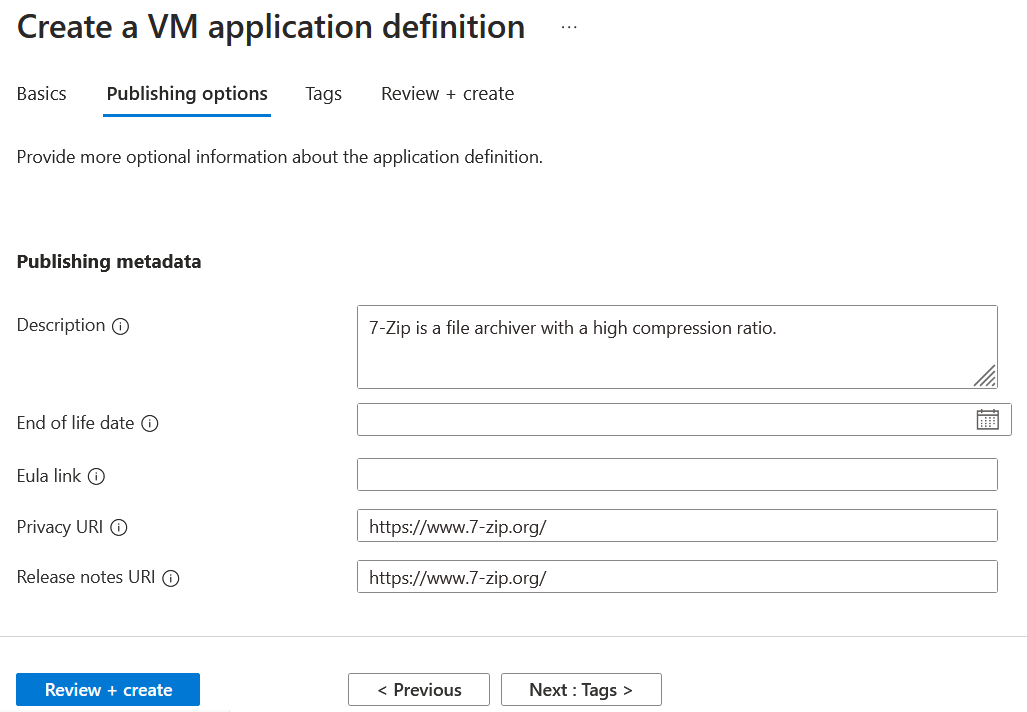
Task: Click the Next : Tags button
Action: pyautogui.click(x=580, y=689)
